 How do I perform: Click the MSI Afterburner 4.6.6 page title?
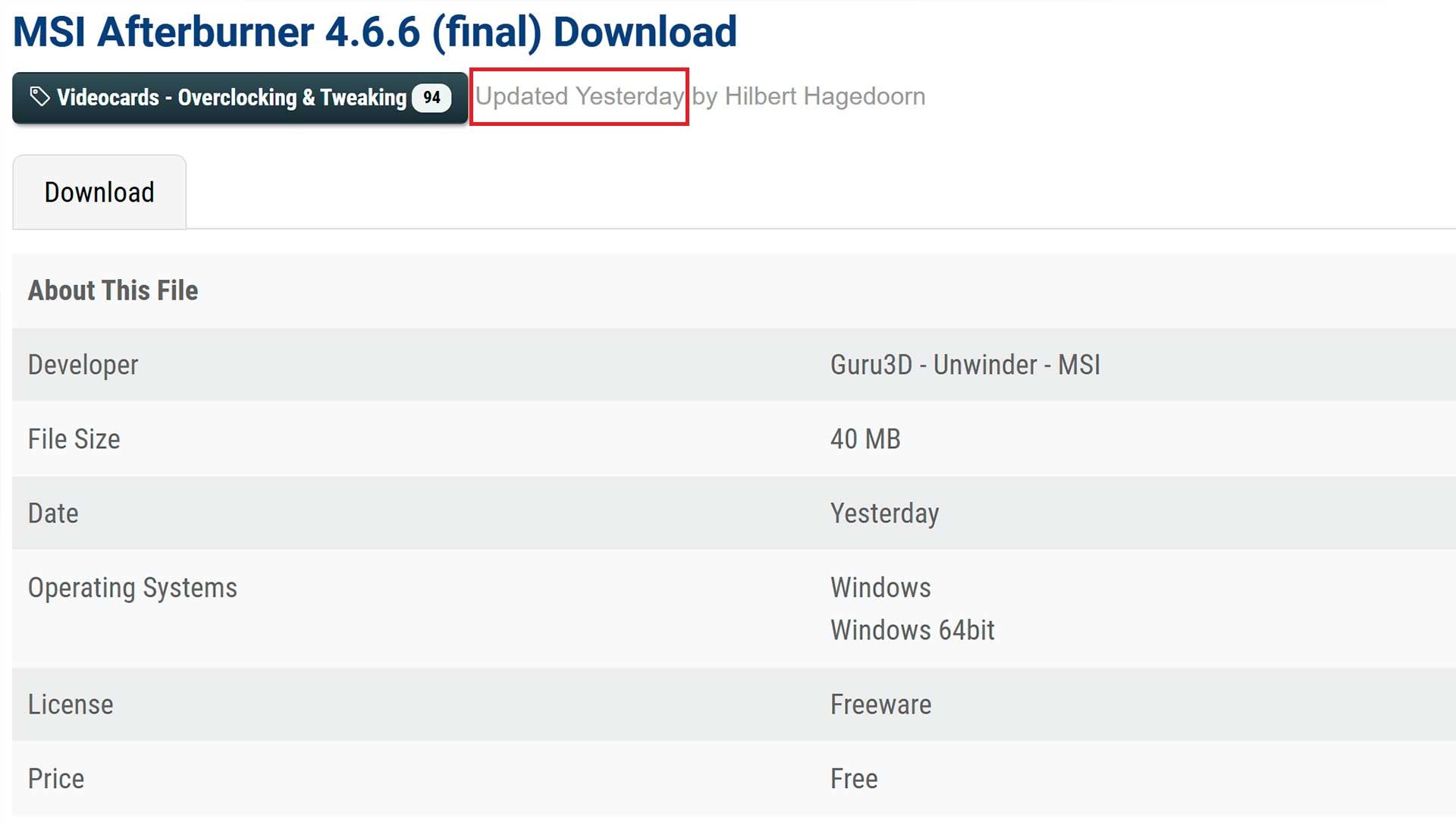pos(375,32)
